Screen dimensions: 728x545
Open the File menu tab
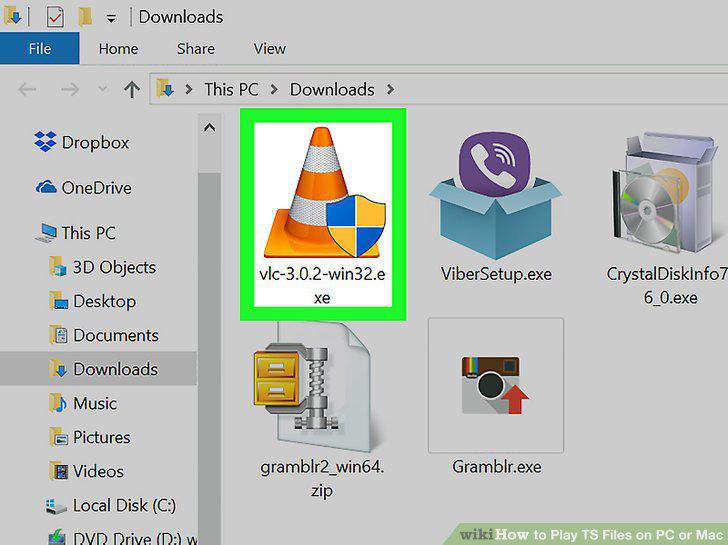pyautogui.click(x=39, y=49)
